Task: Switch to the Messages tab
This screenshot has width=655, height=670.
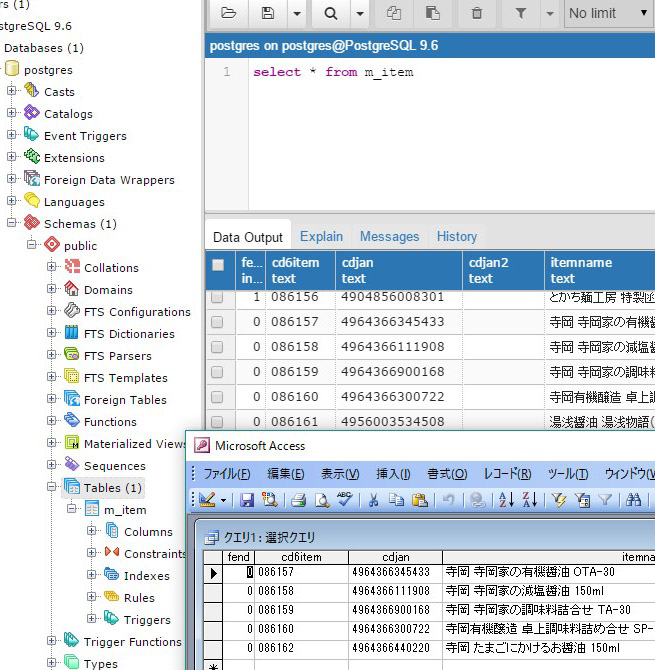Action: [x=389, y=237]
